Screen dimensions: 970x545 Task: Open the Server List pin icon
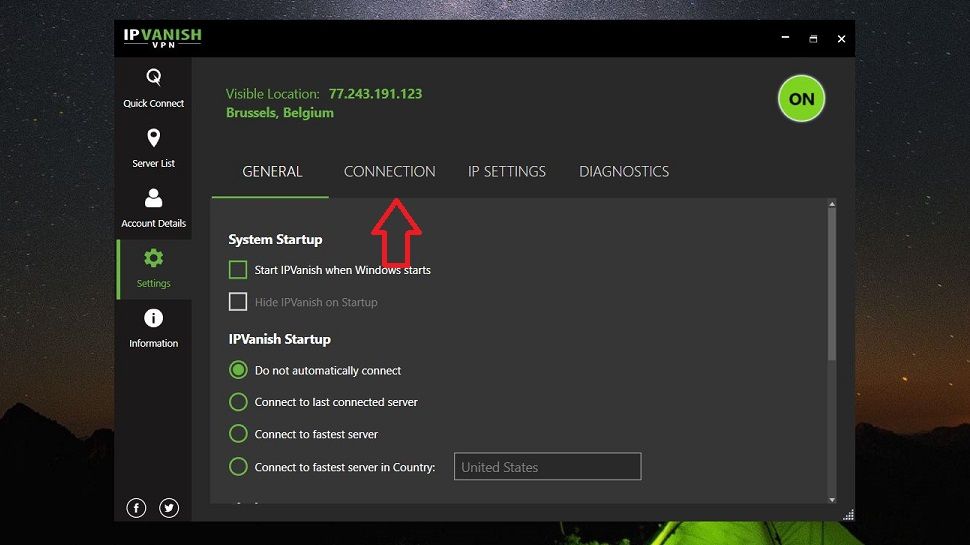pyautogui.click(x=153, y=138)
